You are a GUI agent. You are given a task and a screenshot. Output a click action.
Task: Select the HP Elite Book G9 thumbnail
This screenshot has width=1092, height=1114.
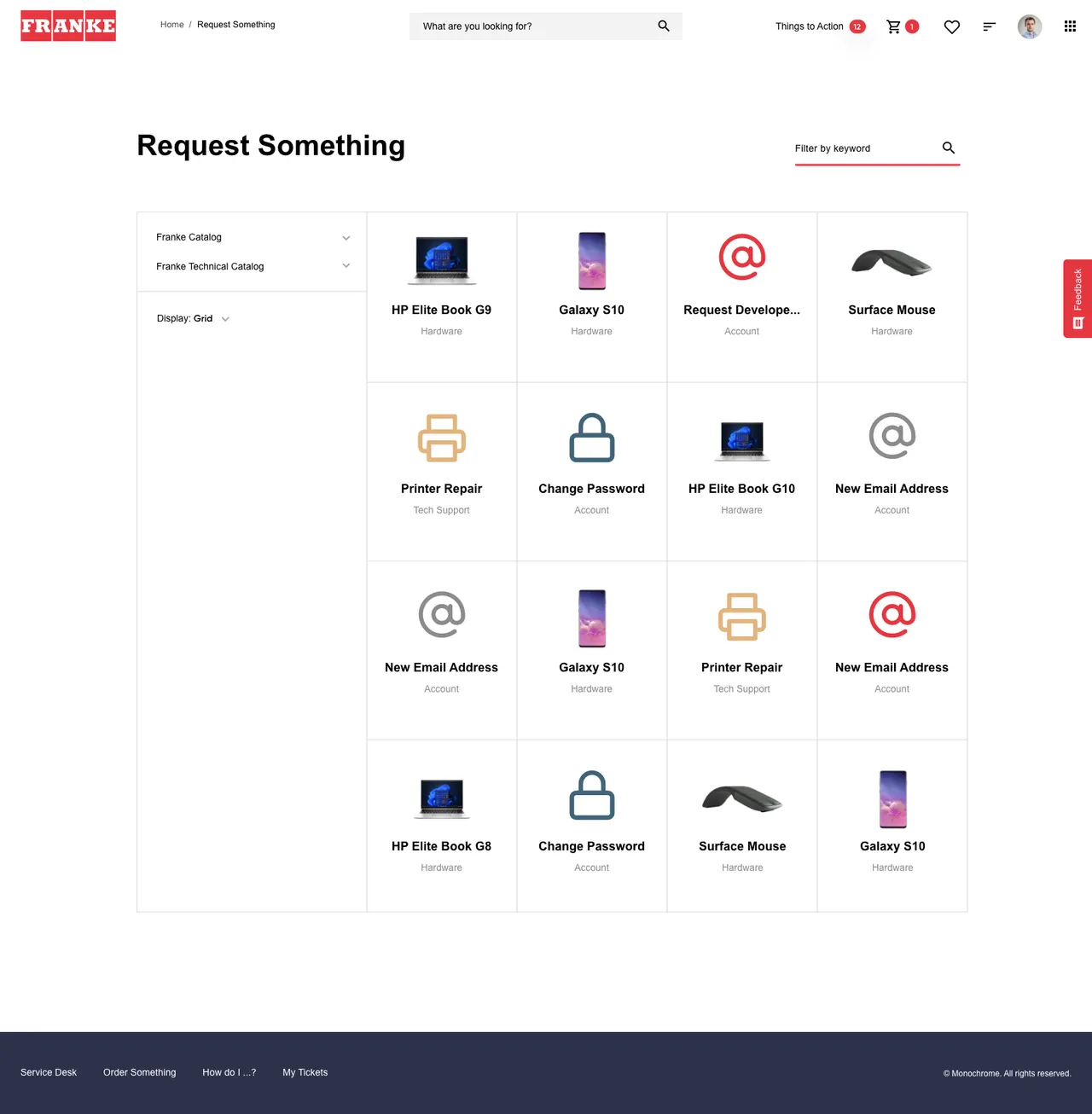click(441, 260)
